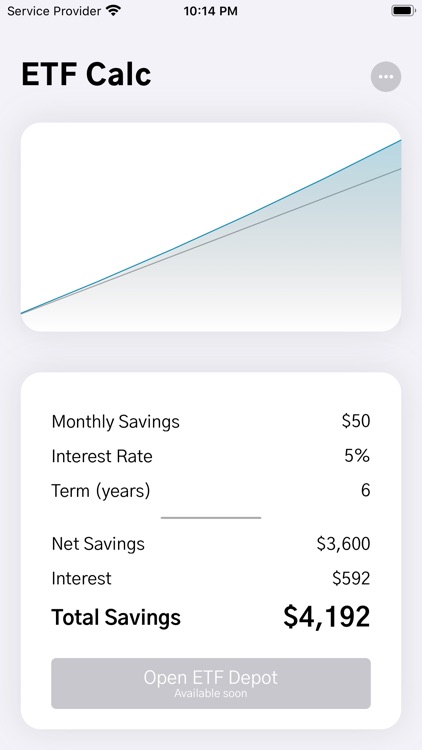This screenshot has width=422, height=750.
Task: Tap the Interest amount $592
Action: [351, 578]
